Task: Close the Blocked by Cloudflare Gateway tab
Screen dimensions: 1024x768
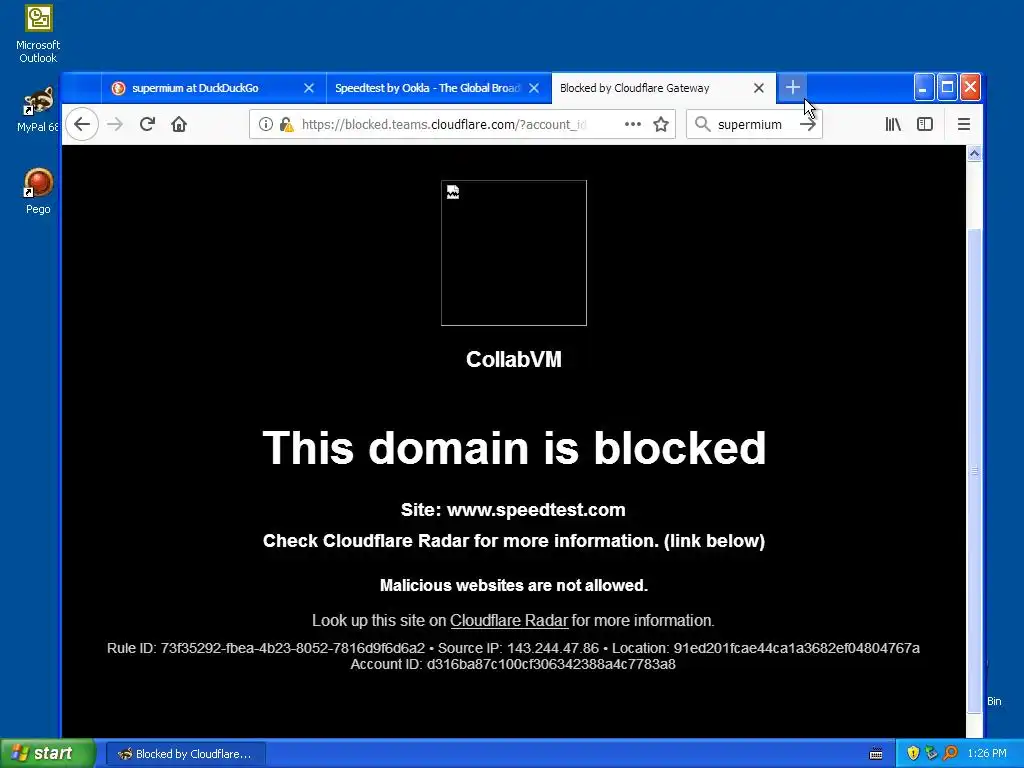Action: (x=758, y=88)
